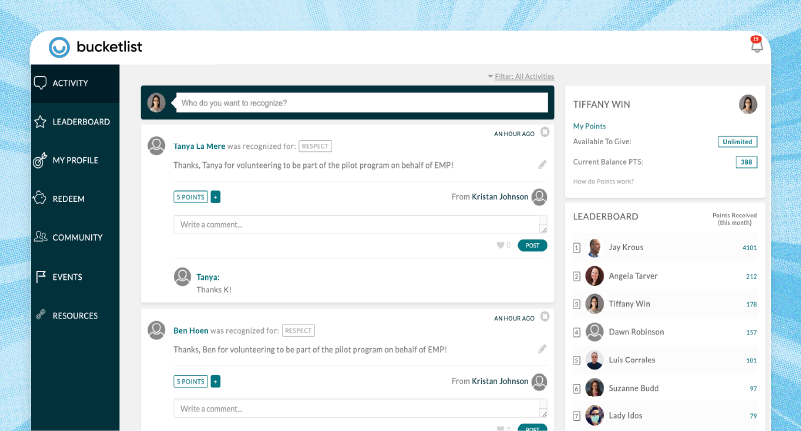The width and height of the screenshot is (801, 431).
Task: Open Tanya La Mere's profile link
Action: click(x=199, y=146)
